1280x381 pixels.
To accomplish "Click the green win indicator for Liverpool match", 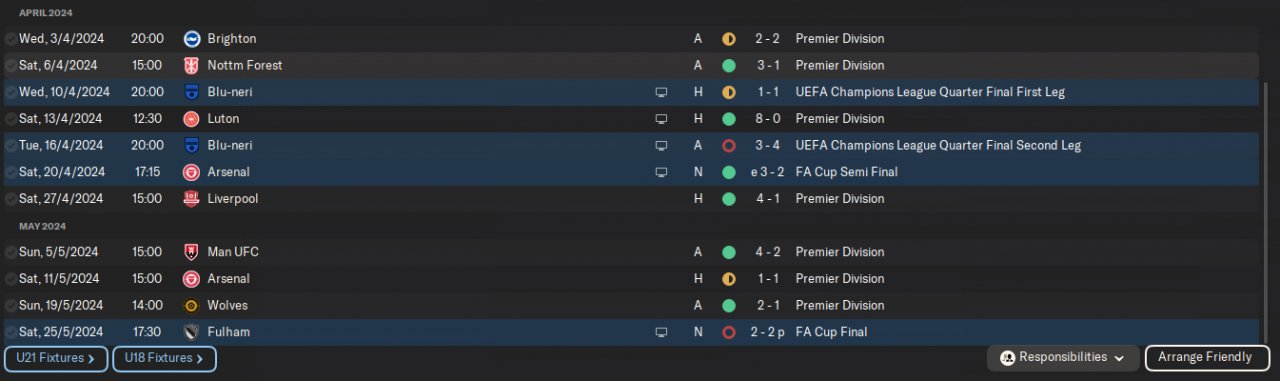I will 729,199.
